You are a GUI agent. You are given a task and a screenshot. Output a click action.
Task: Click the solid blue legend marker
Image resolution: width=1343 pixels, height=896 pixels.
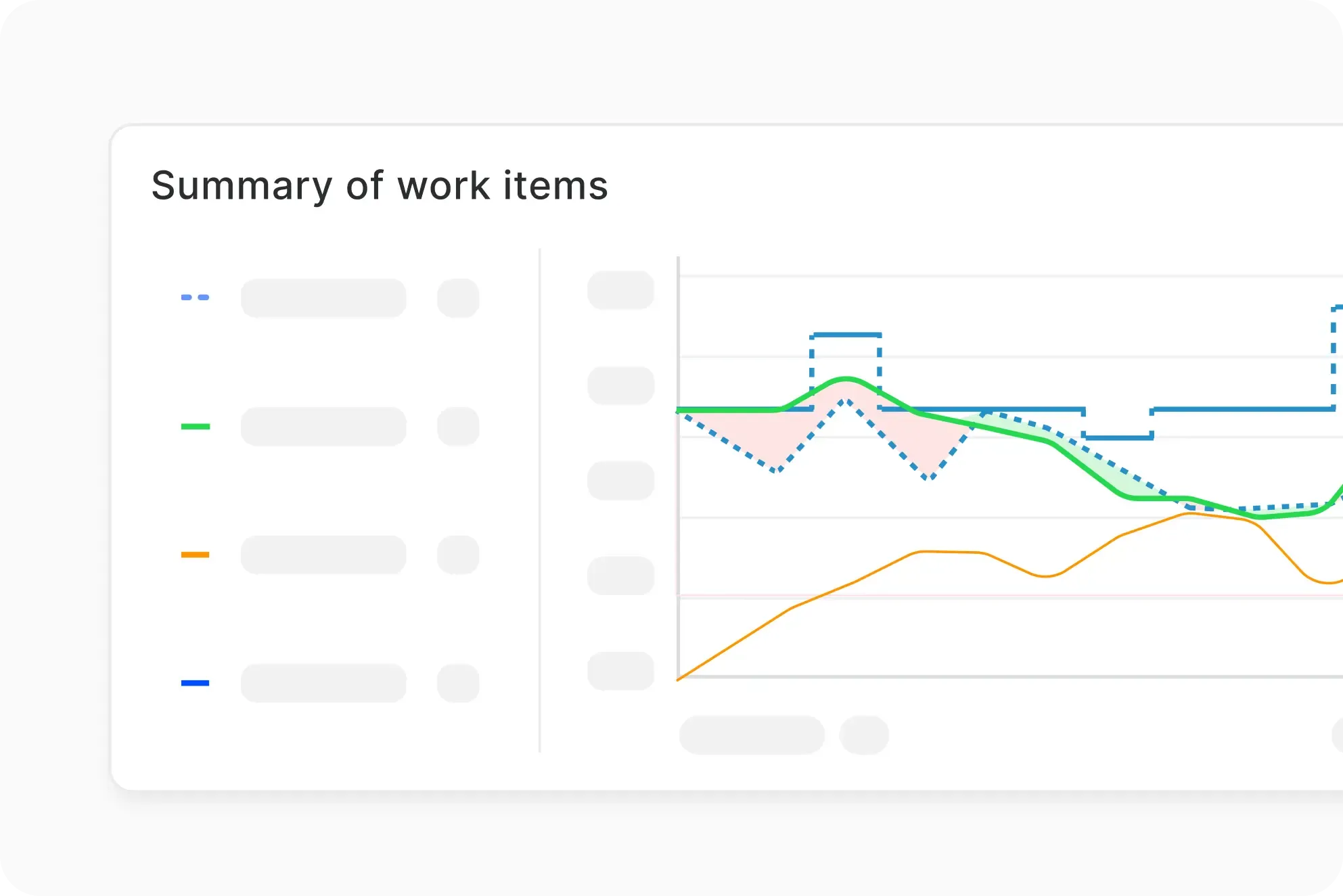195,683
